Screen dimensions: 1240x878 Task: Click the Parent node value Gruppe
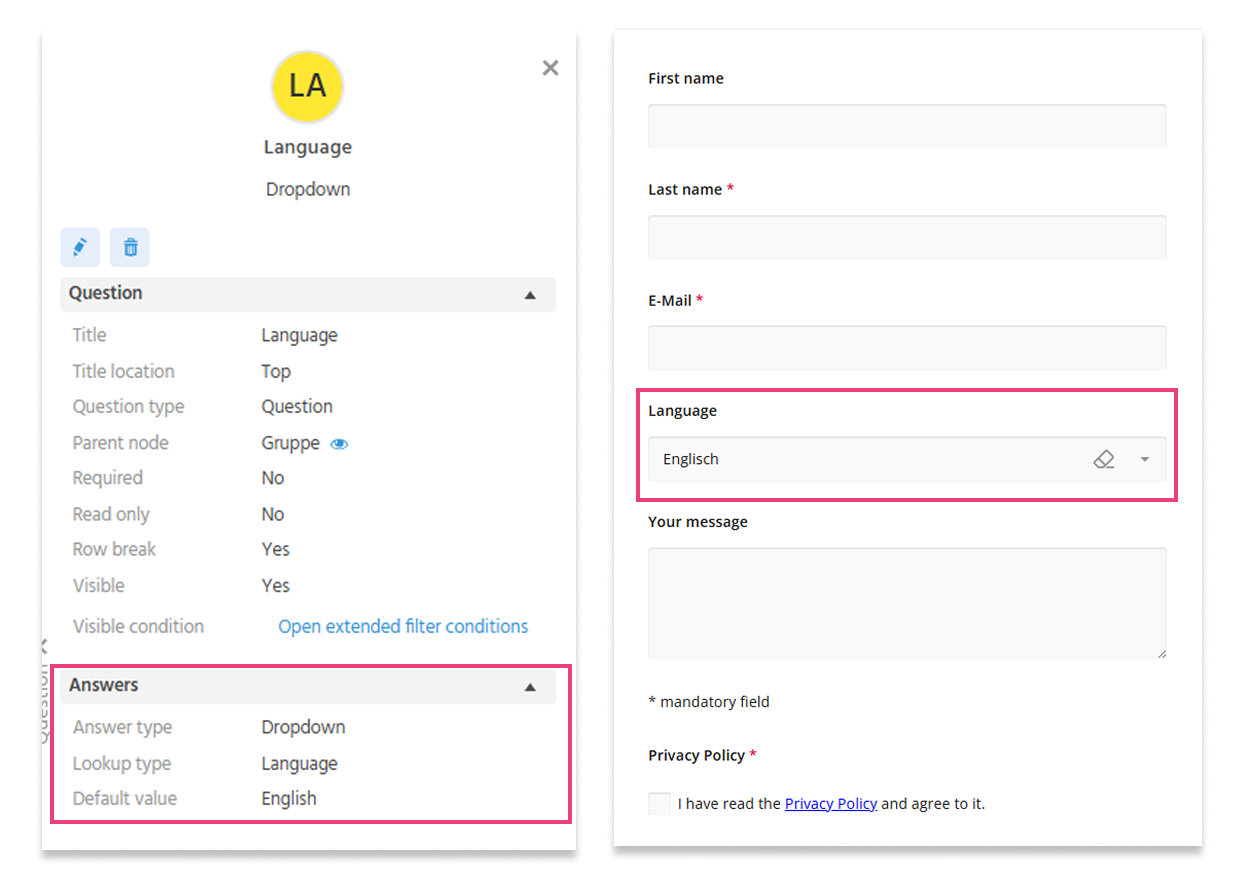coord(291,443)
